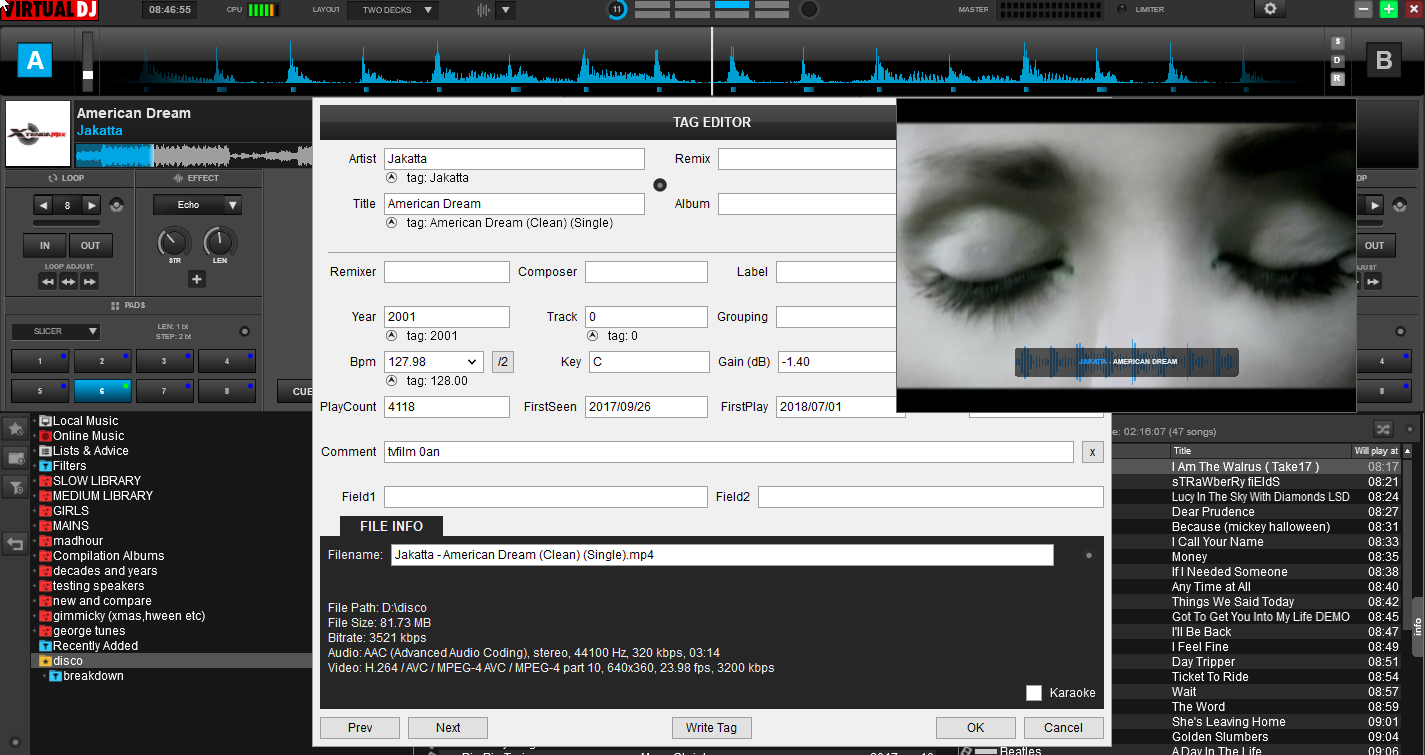Restore title from tag American Dream (Clean) arrow
Screen dimensions: 1425x755
pos(392,223)
